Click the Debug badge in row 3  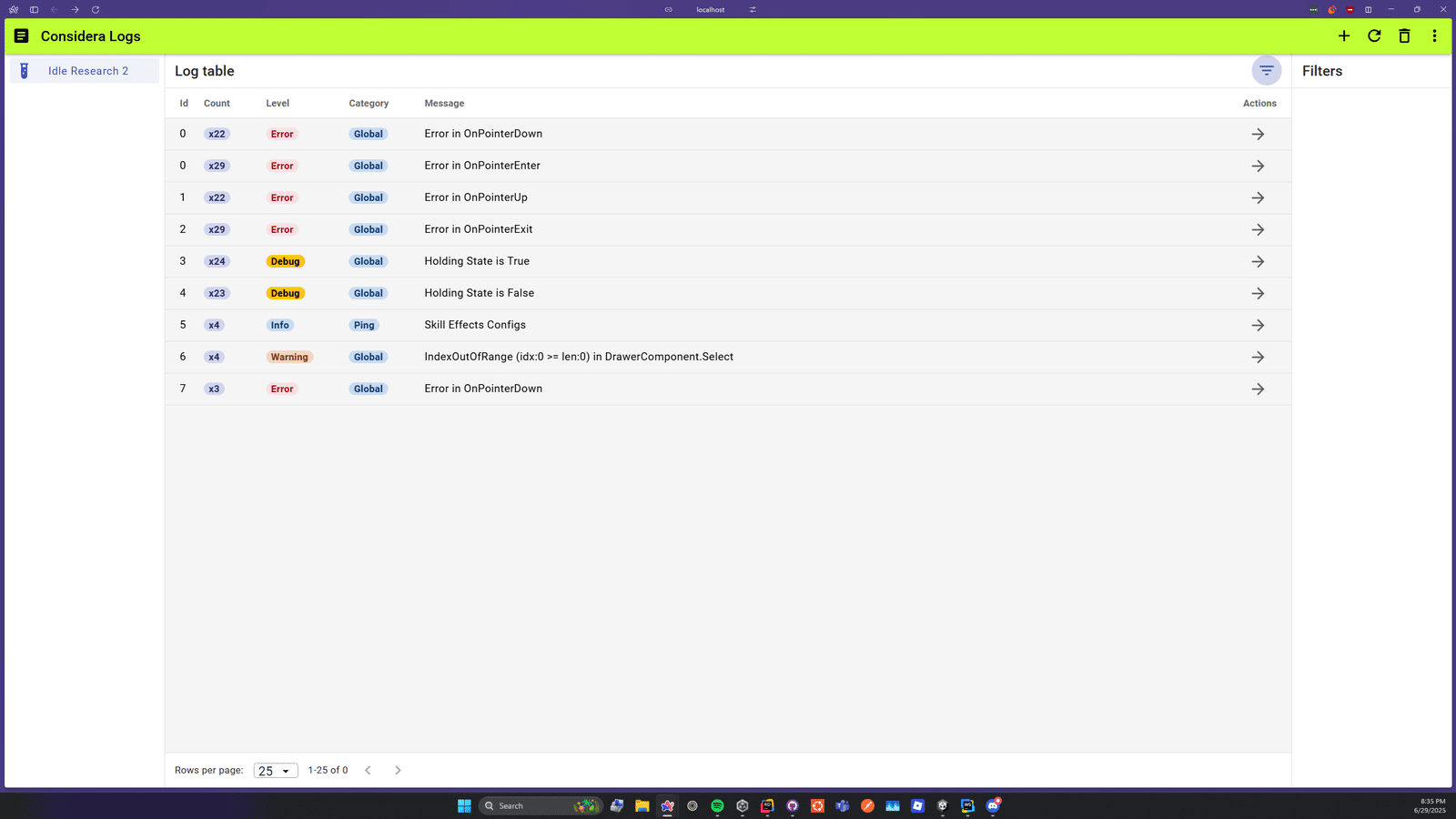coord(285,261)
